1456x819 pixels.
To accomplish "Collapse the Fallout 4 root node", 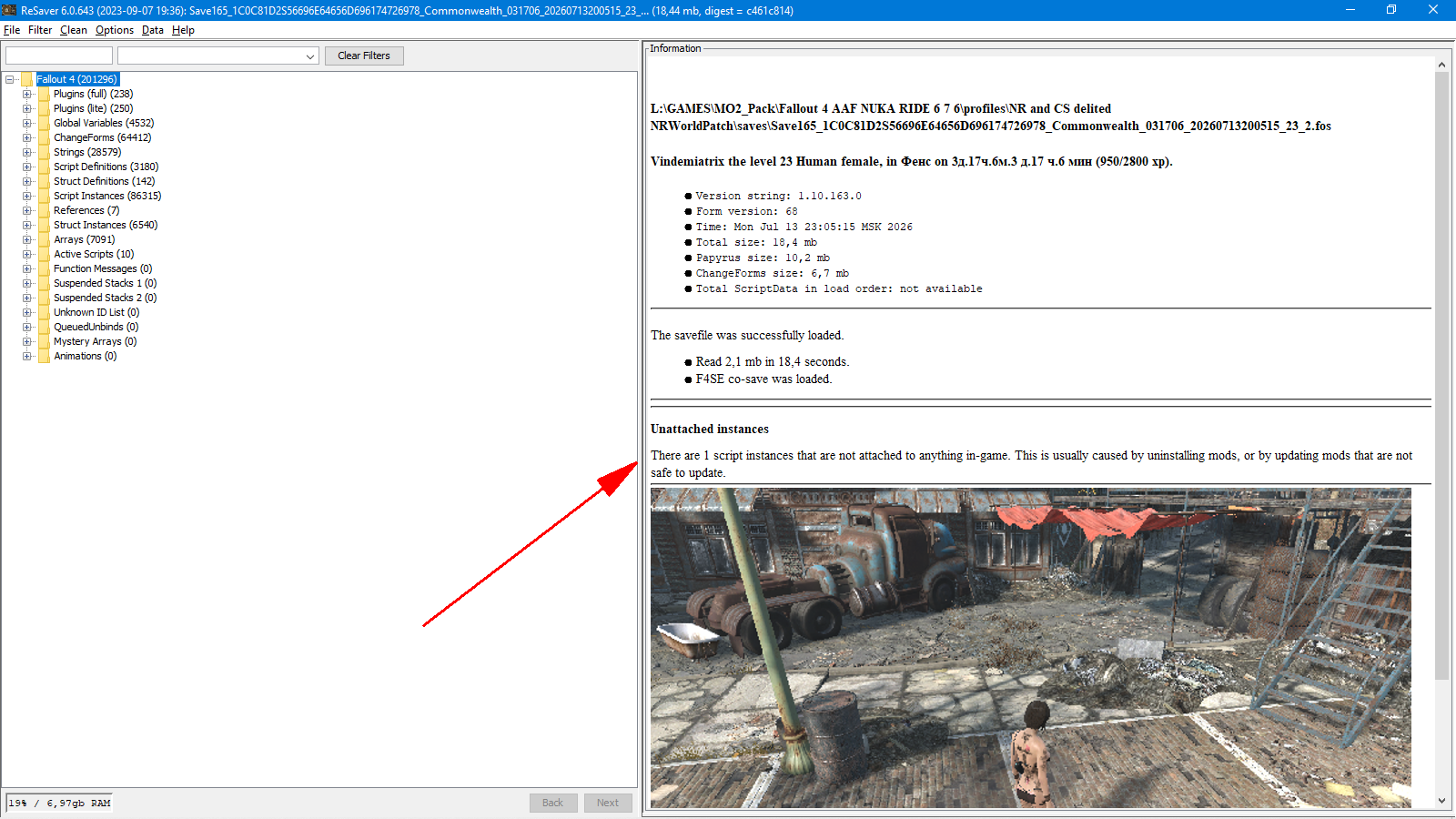I will click(10, 79).
